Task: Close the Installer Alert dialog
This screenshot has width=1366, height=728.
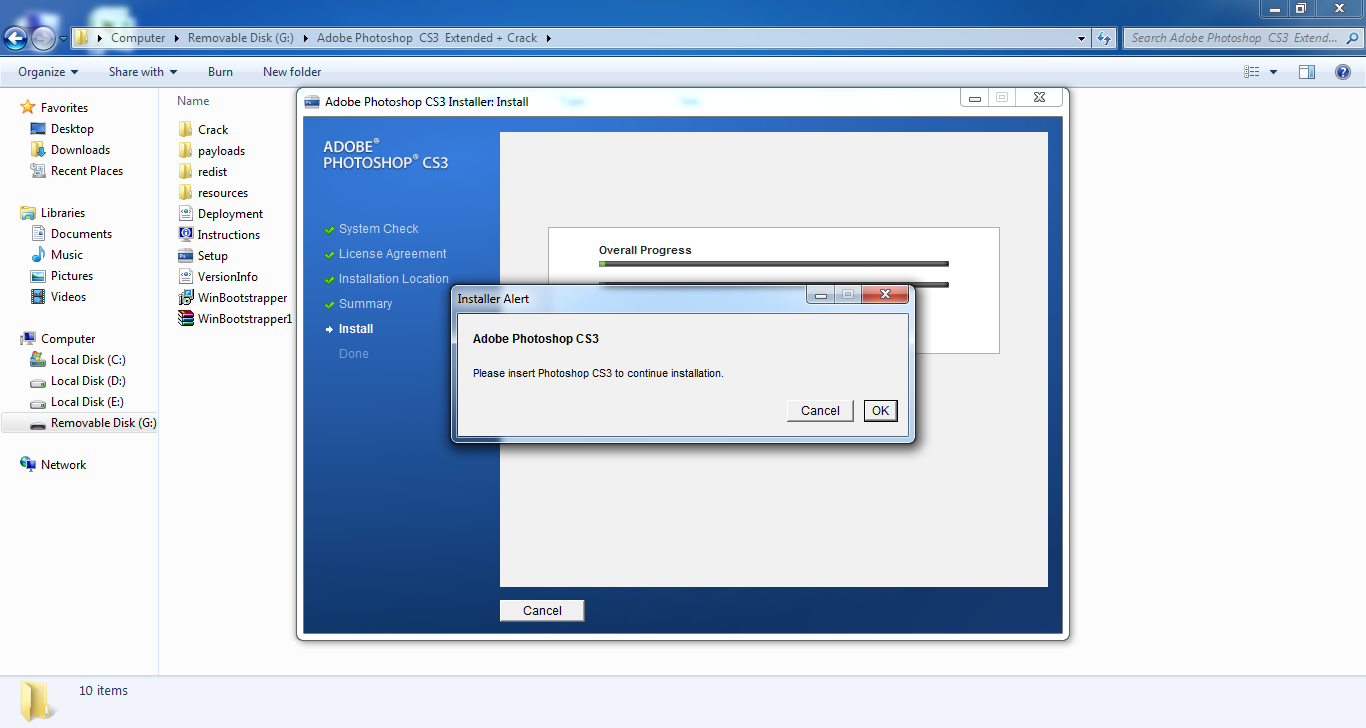Action: click(x=886, y=295)
